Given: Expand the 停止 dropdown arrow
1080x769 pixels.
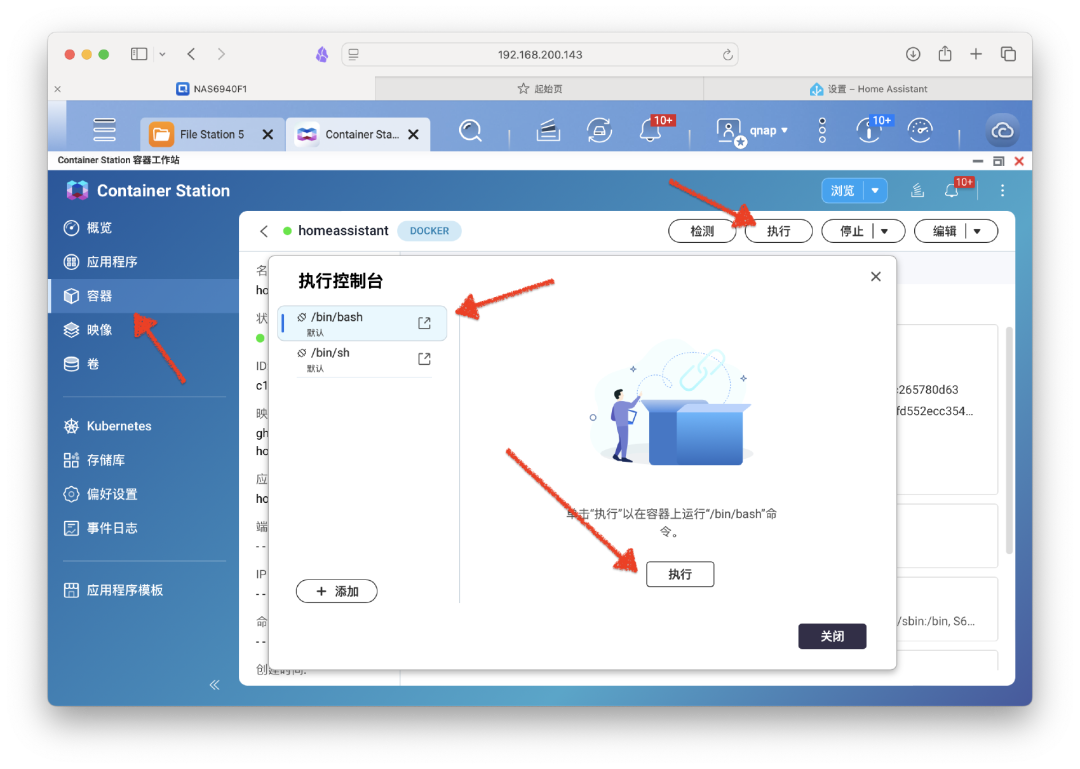Looking at the screenshot, I should click(885, 231).
